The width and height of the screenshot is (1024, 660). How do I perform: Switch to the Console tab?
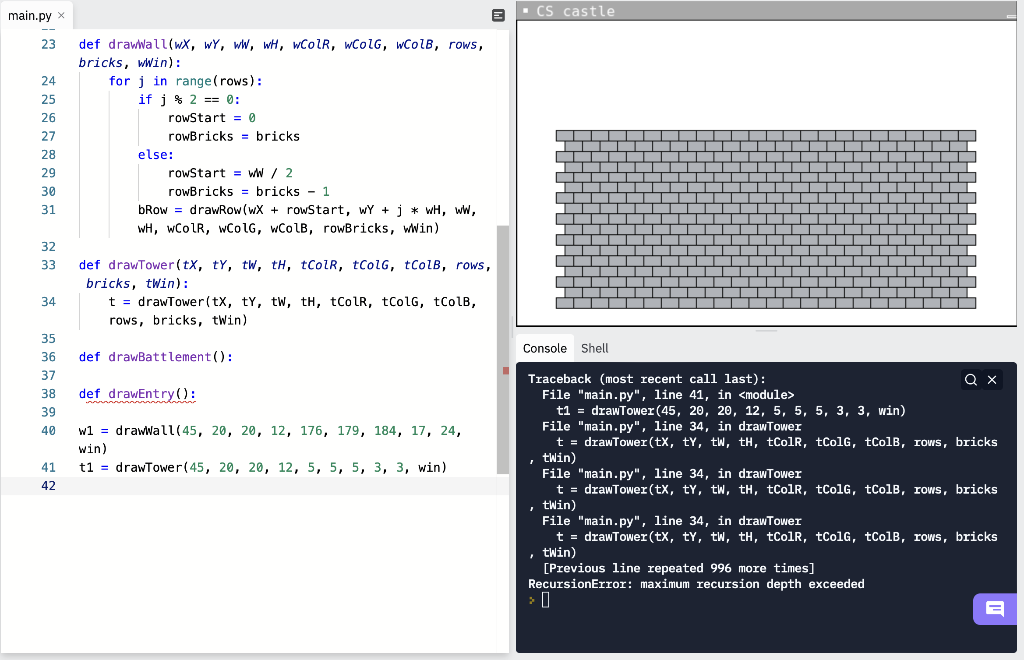(545, 349)
